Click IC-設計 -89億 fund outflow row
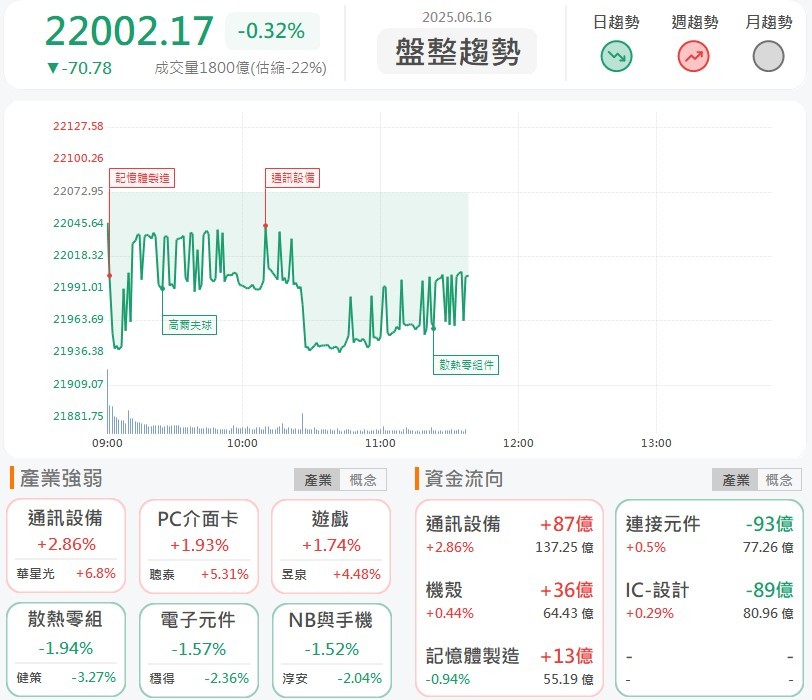 (709, 601)
